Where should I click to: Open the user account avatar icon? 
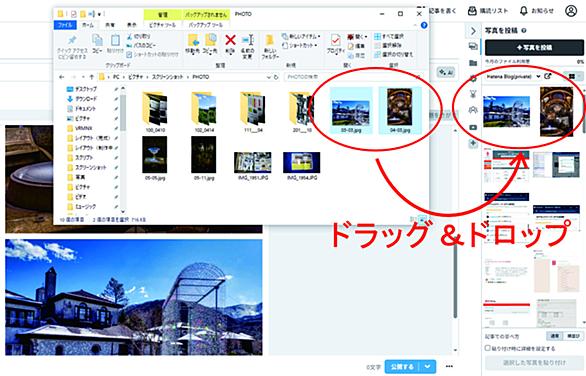tap(571, 11)
